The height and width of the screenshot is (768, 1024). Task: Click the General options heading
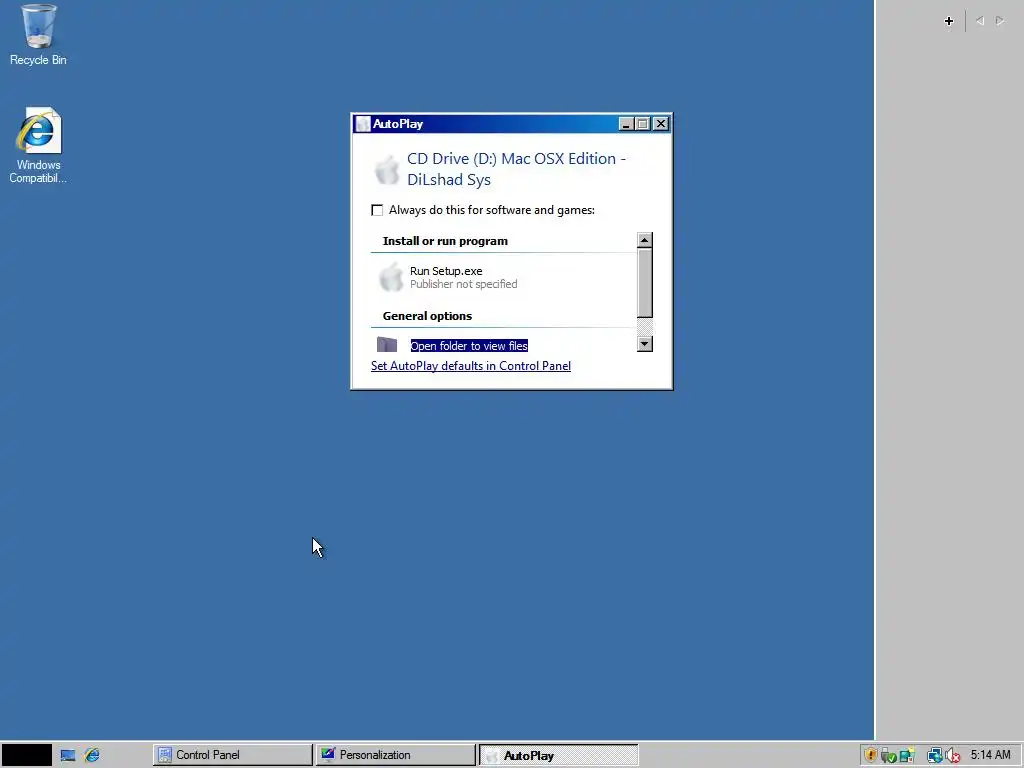click(427, 316)
